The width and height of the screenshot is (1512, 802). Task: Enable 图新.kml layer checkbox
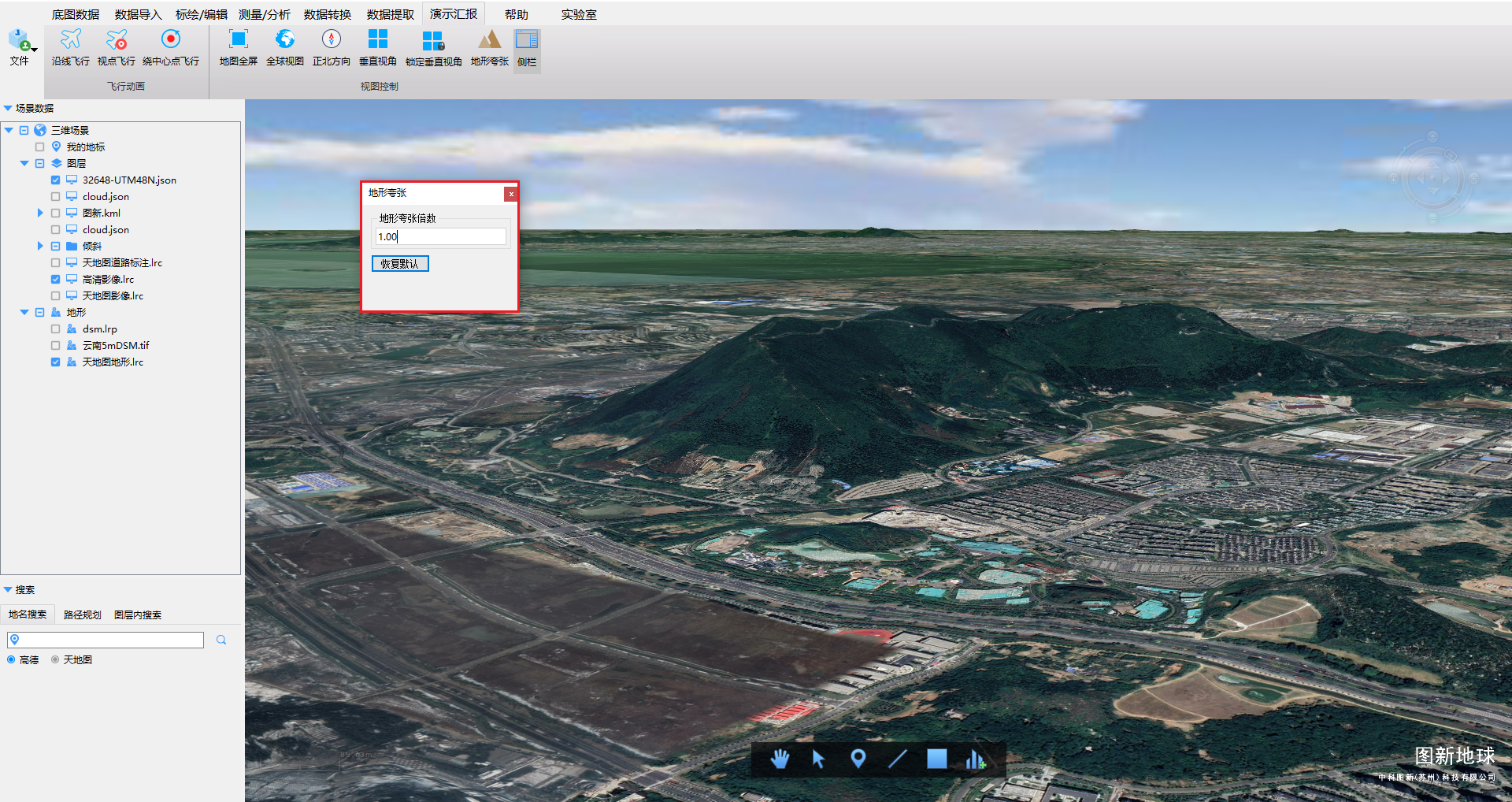(x=55, y=213)
